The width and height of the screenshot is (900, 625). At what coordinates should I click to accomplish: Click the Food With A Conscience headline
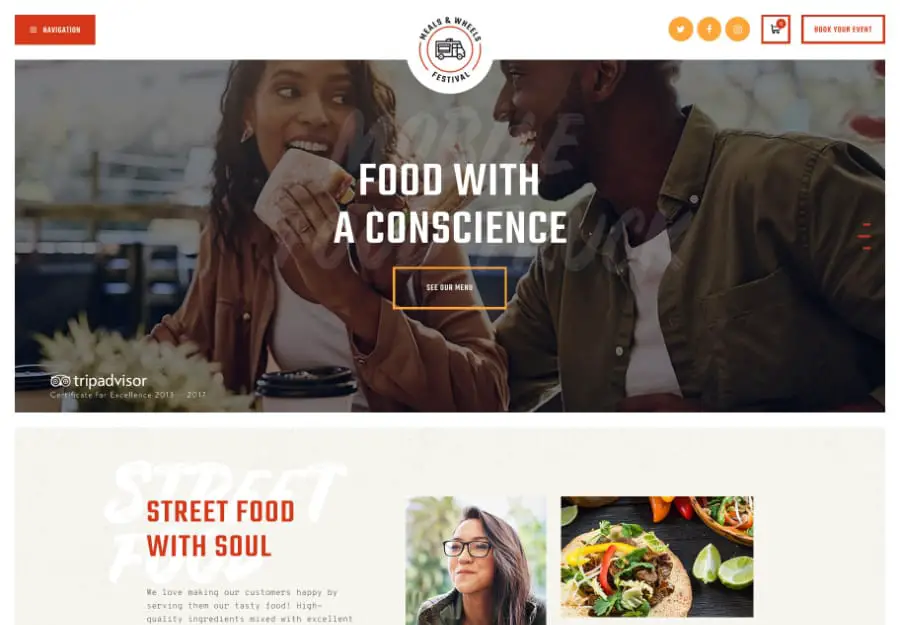point(450,204)
